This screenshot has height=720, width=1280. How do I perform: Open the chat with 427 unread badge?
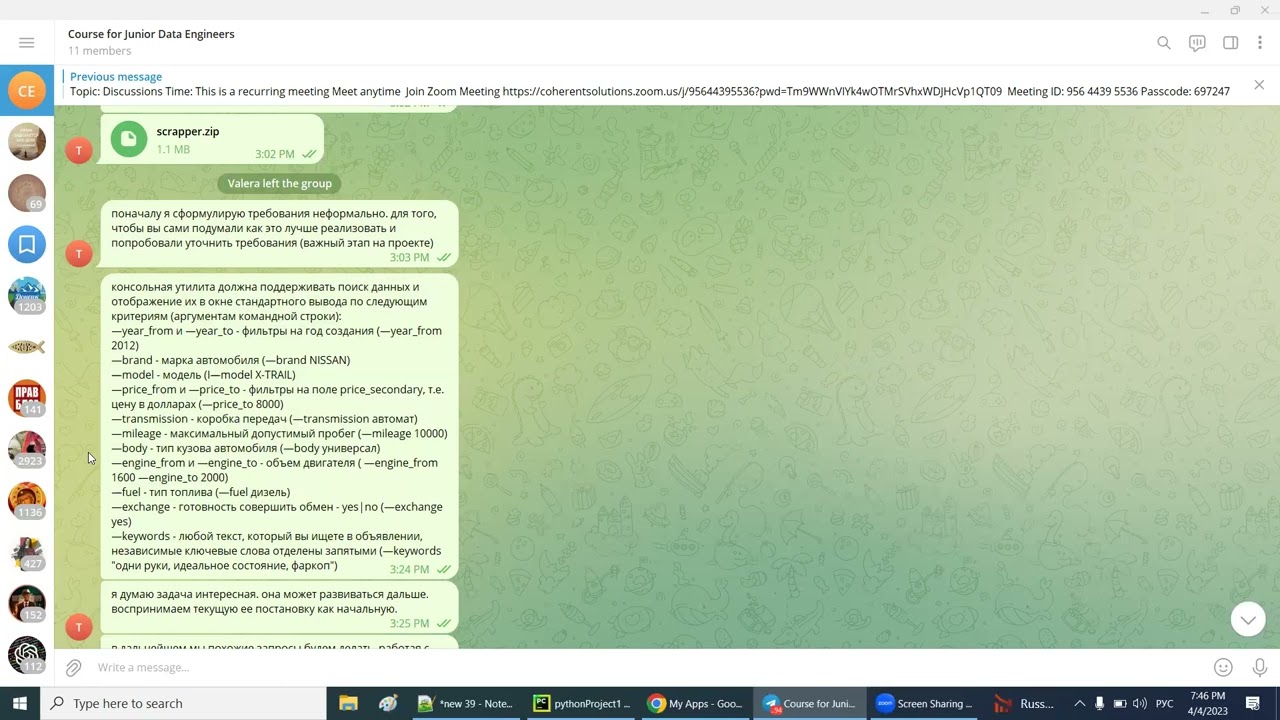(27, 552)
